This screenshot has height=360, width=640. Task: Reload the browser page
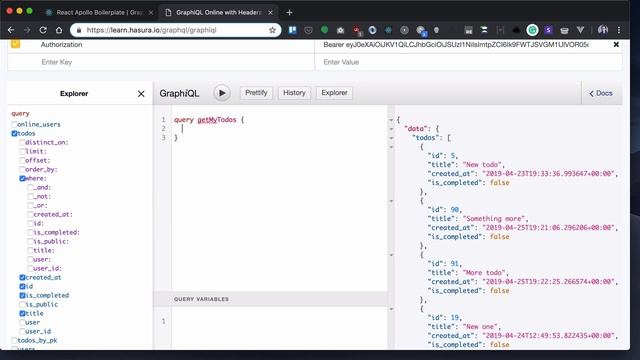[43, 30]
